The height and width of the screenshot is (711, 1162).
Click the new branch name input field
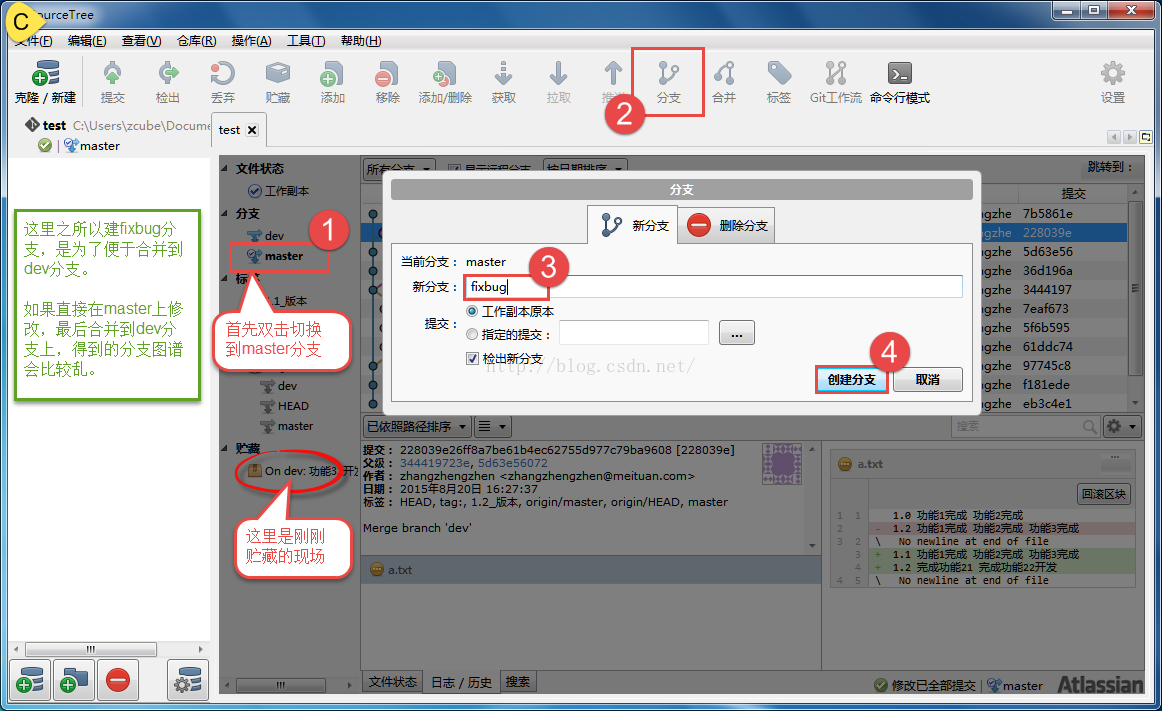(x=713, y=287)
